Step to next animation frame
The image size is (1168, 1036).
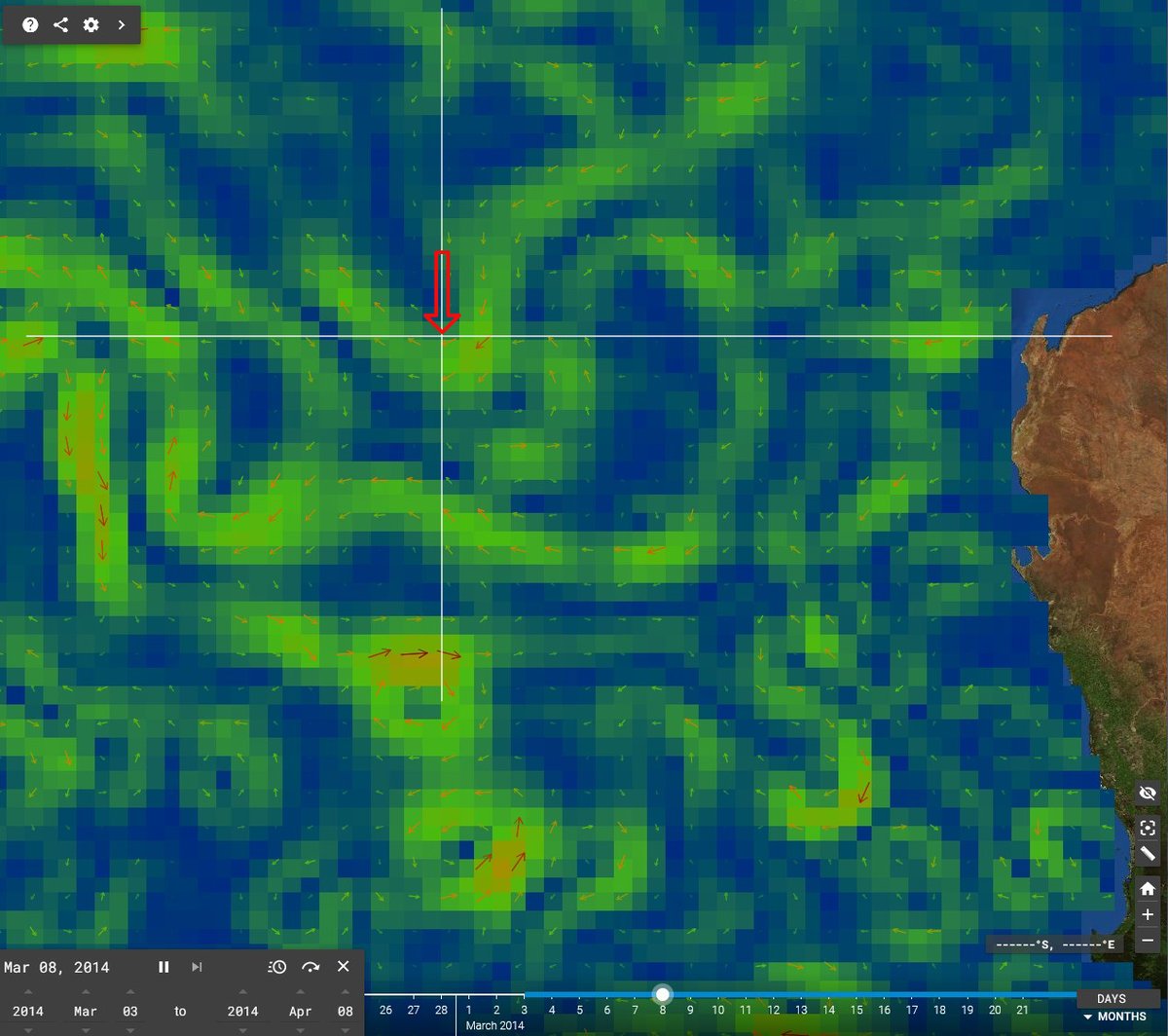coord(197,967)
